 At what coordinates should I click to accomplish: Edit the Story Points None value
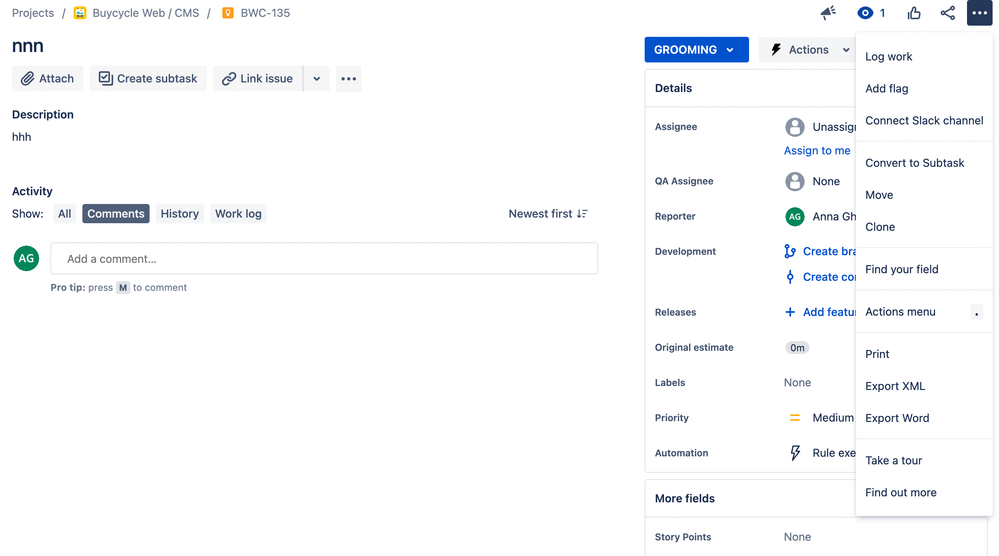click(x=797, y=537)
